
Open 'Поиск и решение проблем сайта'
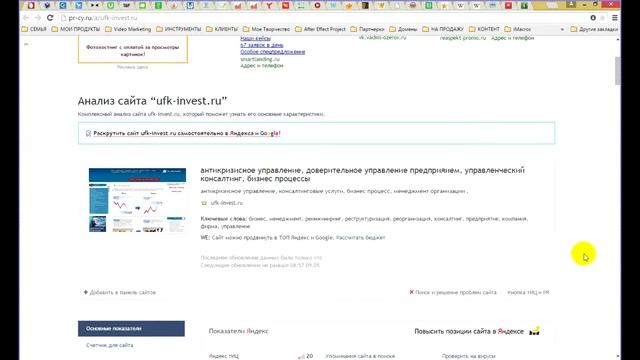[456, 292]
